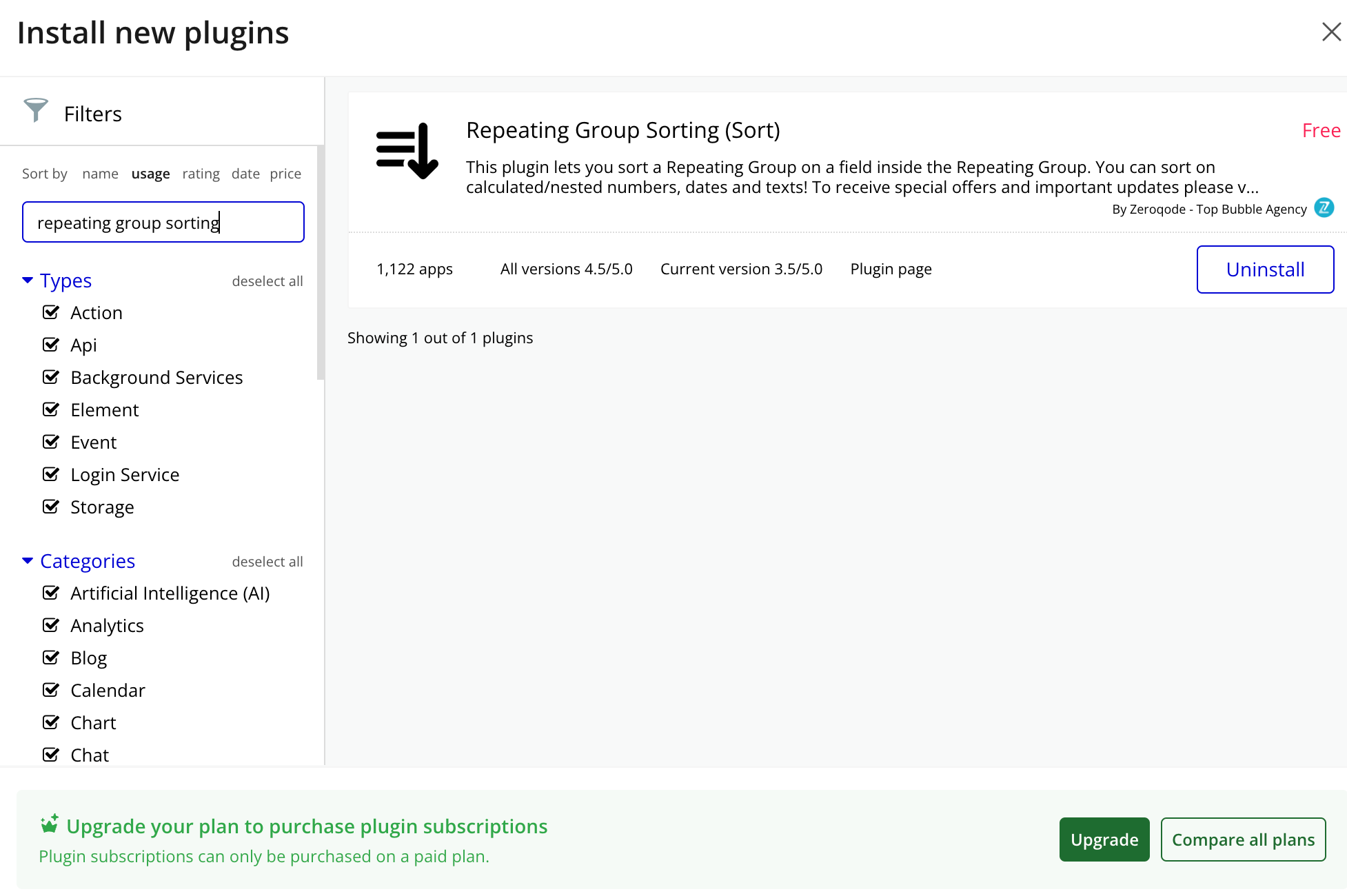
Task: Click the Showing 1 out of 1 plugins text
Action: [x=440, y=338]
